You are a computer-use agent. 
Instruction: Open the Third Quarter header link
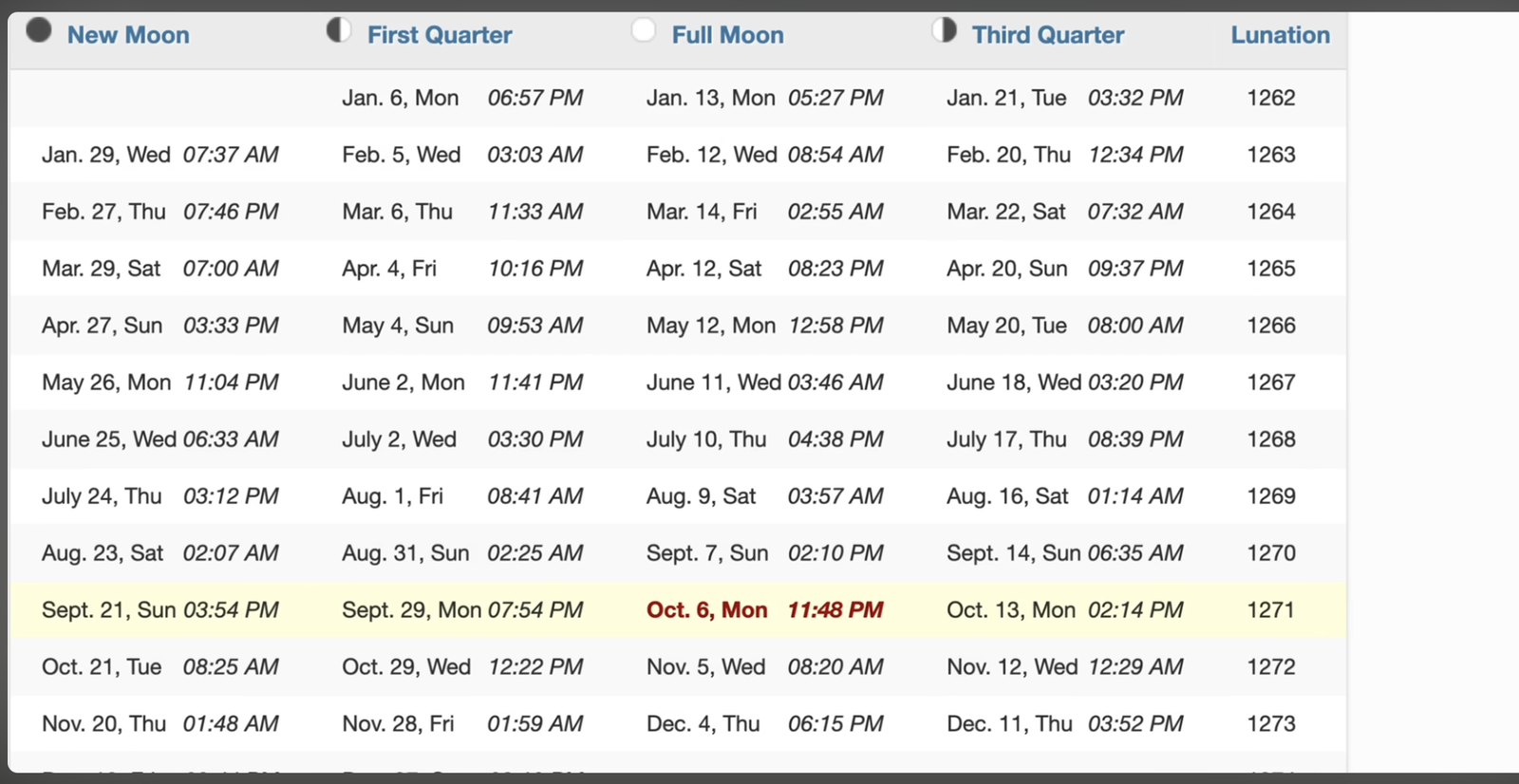point(1047,35)
